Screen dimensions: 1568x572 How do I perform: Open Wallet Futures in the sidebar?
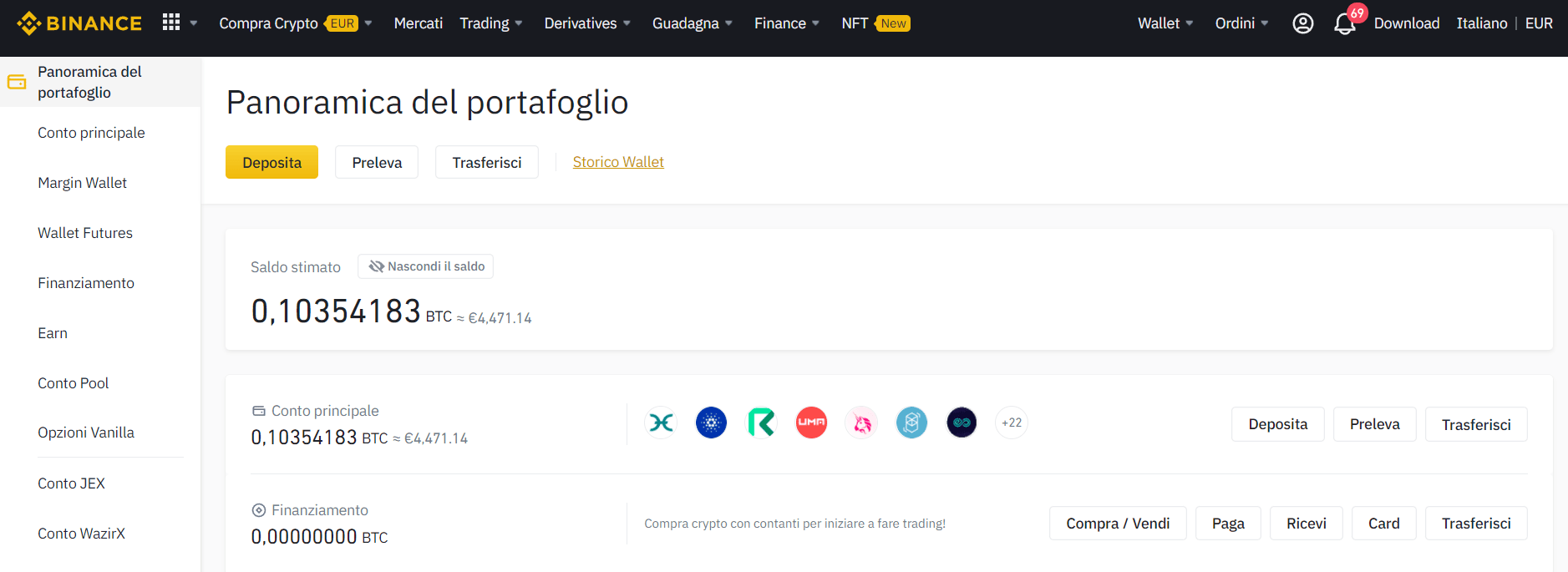click(85, 233)
